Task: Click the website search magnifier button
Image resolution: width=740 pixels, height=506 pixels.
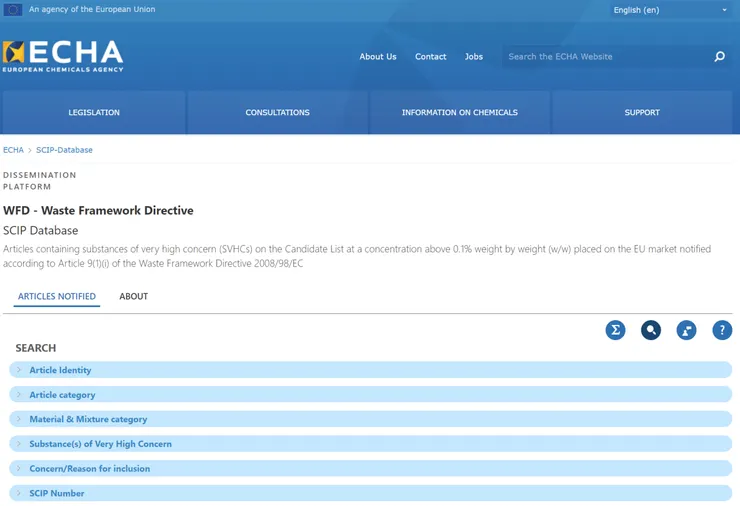Action: tap(719, 57)
